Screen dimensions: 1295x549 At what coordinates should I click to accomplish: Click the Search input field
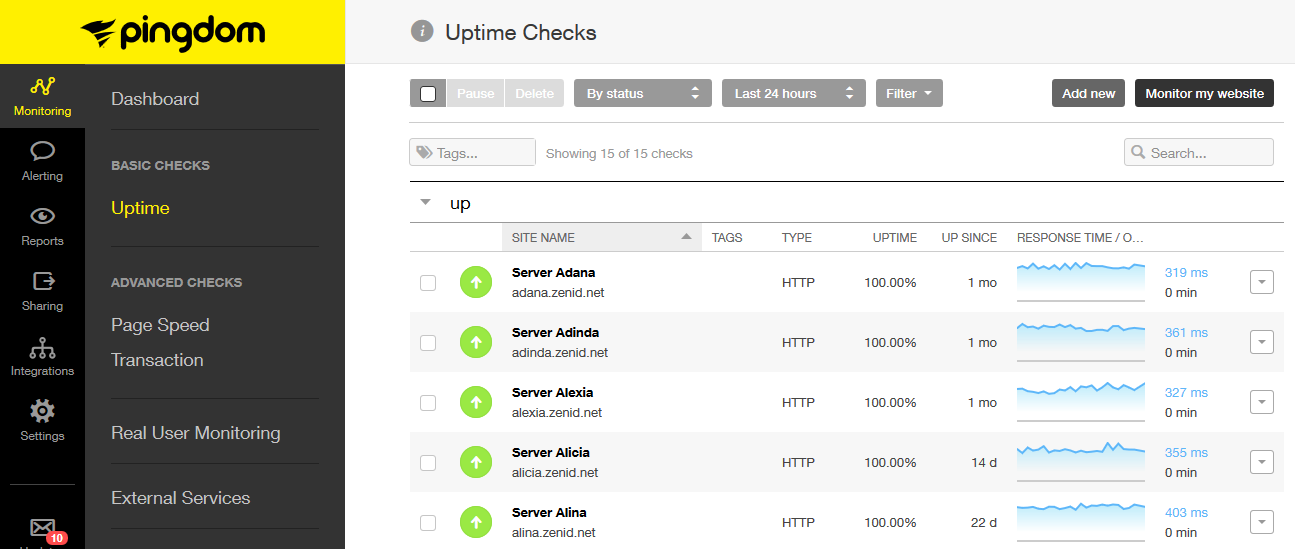tap(1199, 152)
